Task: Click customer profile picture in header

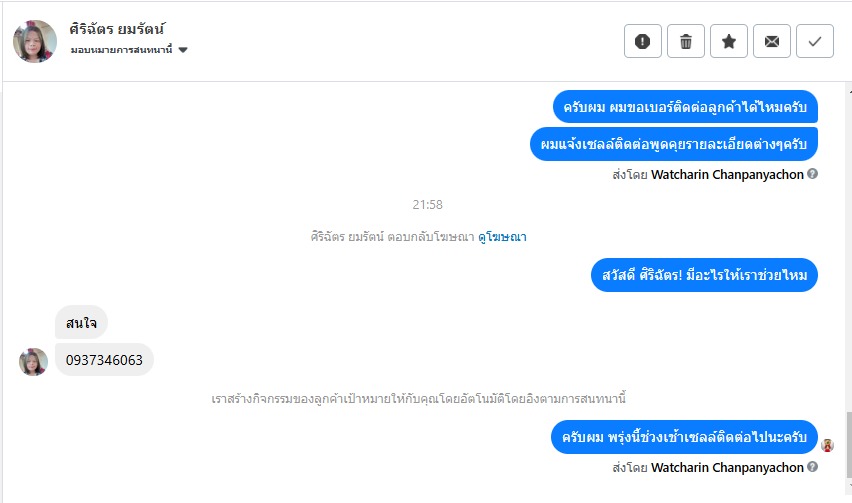Action: tap(35, 41)
